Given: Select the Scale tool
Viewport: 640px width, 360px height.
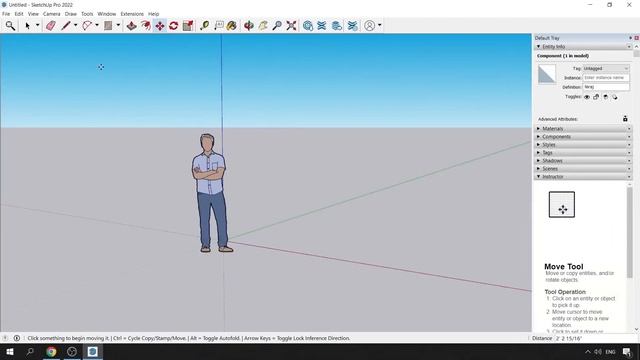Looking at the screenshot, I should coord(188,26).
